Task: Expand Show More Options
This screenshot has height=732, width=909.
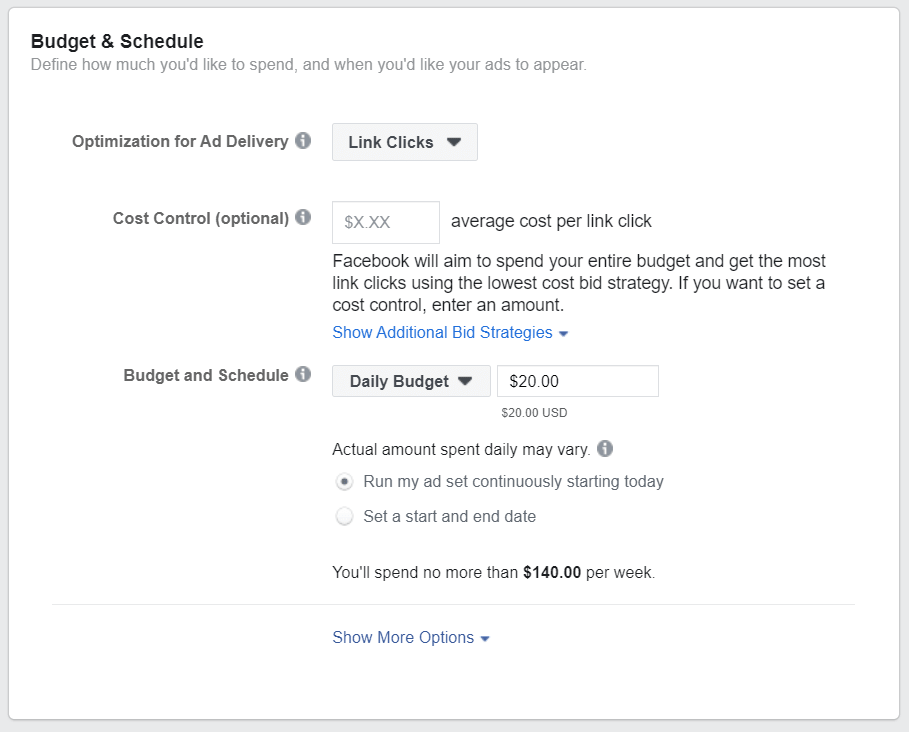Action: (411, 637)
